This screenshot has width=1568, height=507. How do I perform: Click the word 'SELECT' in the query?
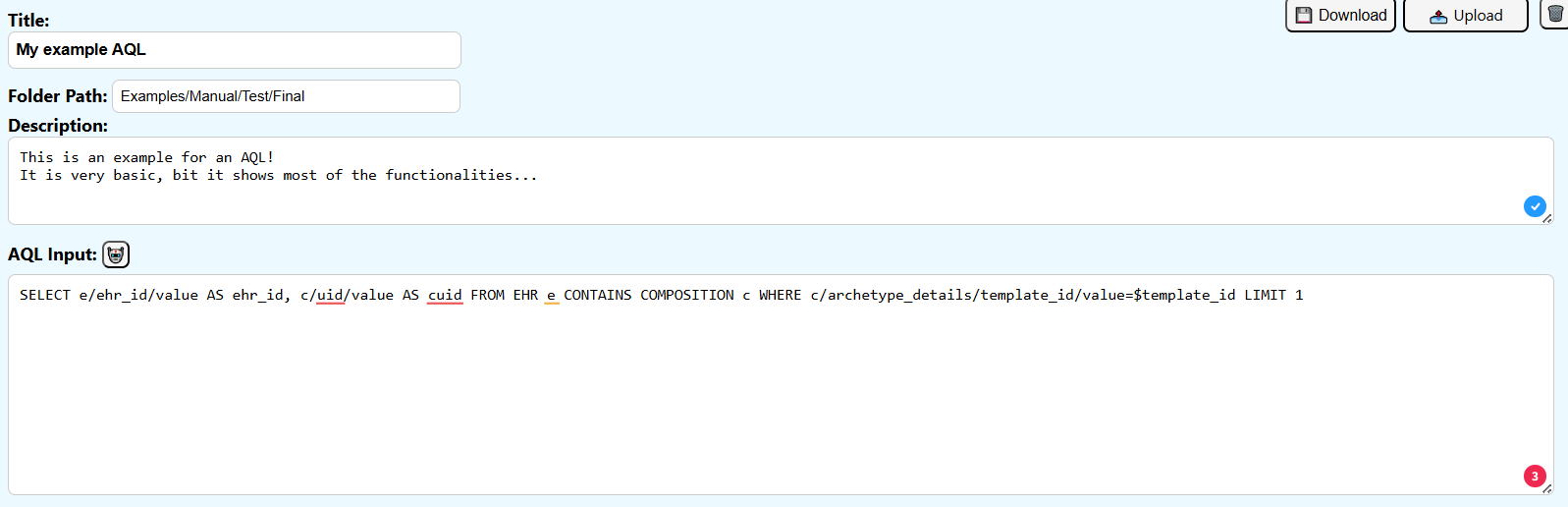coord(45,295)
